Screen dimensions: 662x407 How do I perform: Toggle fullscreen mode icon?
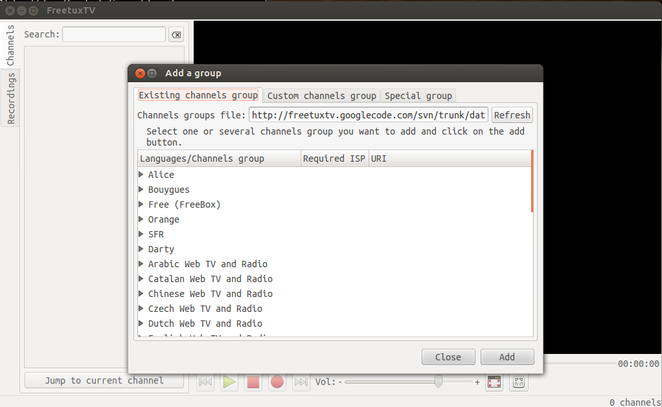[494, 382]
